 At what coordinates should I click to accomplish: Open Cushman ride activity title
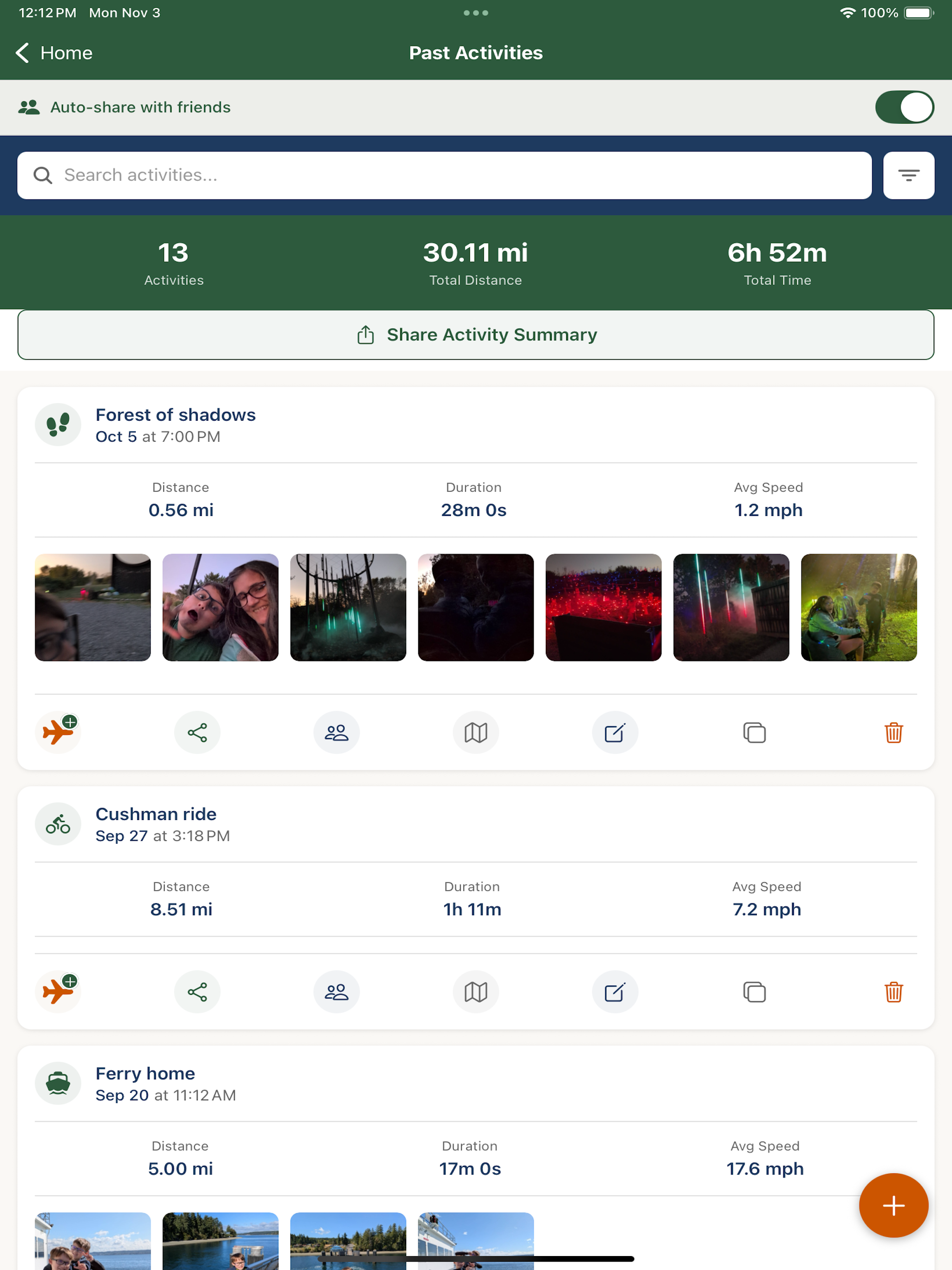click(x=156, y=814)
